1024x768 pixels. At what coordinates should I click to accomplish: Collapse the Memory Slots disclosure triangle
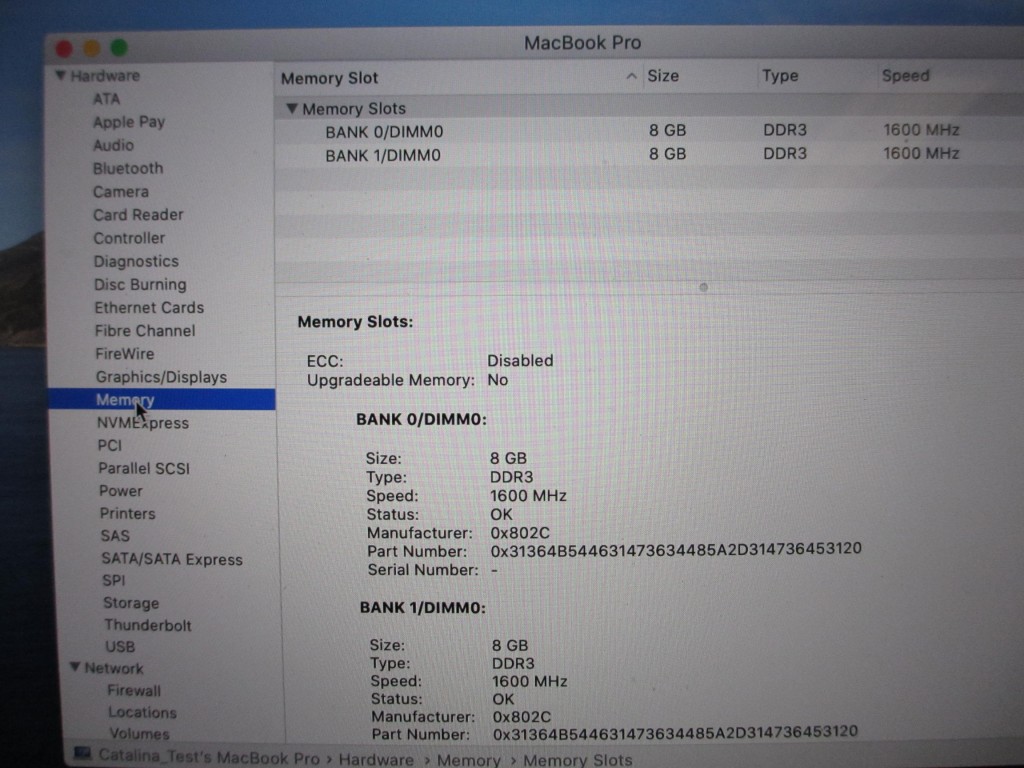(292, 108)
